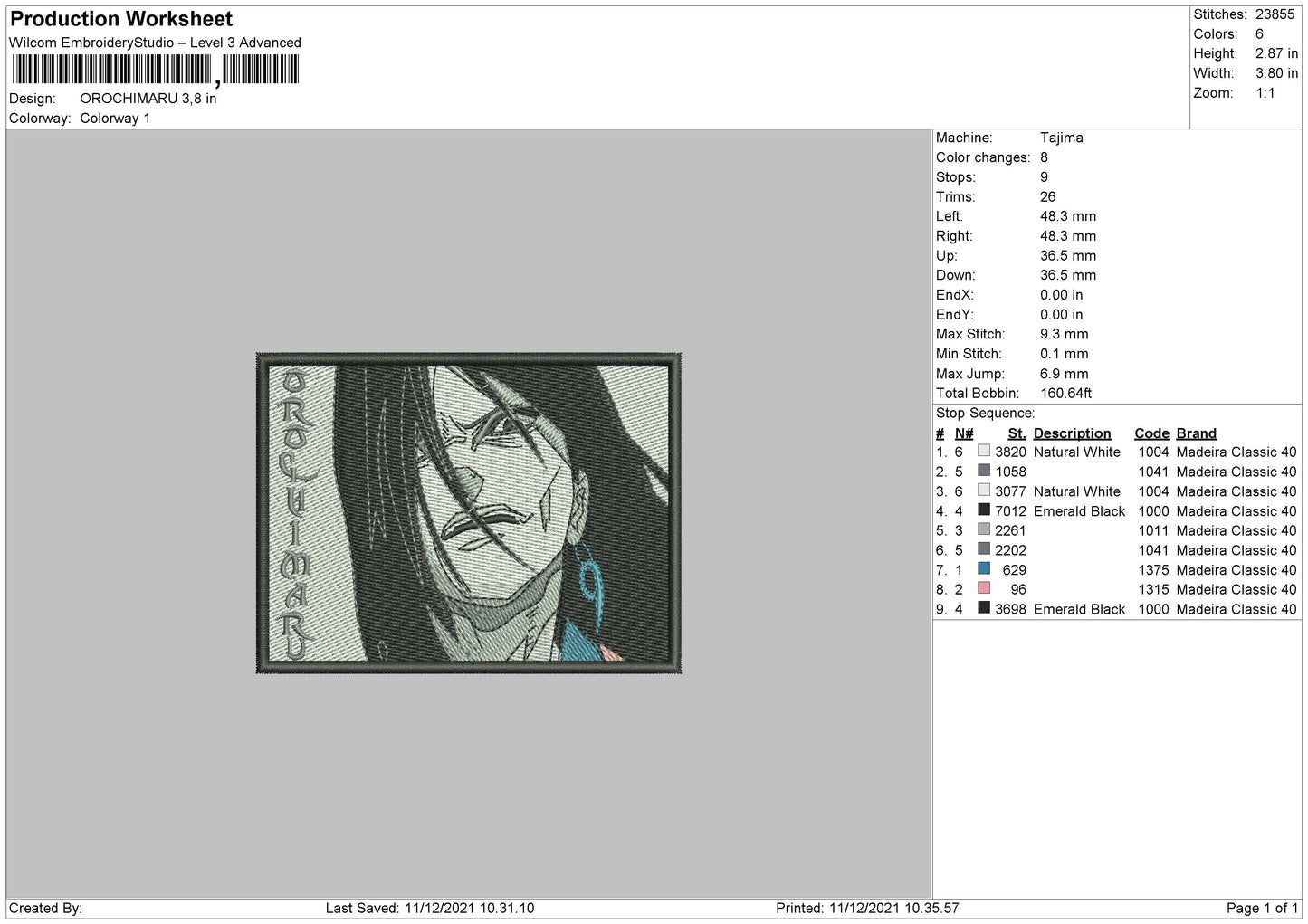The height and width of the screenshot is (924, 1308).
Task: Click the Stop Sequence heading
Action: coord(985,414)
